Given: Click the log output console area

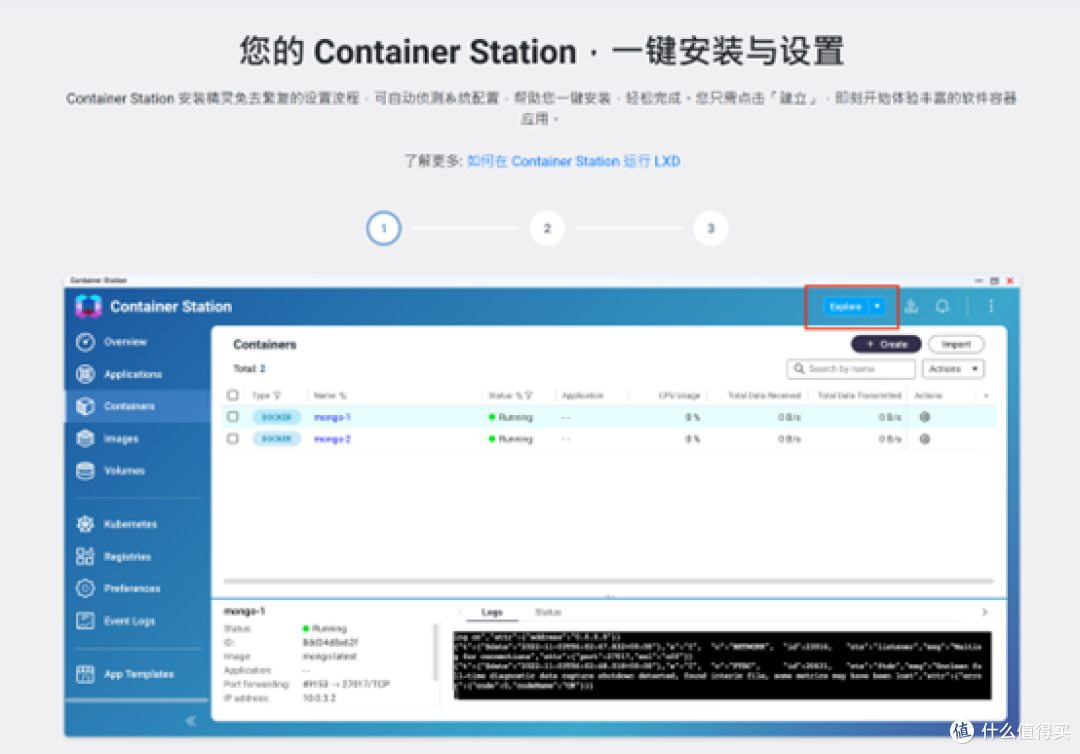Looking at the screenshot, I should tap(722, 666).
